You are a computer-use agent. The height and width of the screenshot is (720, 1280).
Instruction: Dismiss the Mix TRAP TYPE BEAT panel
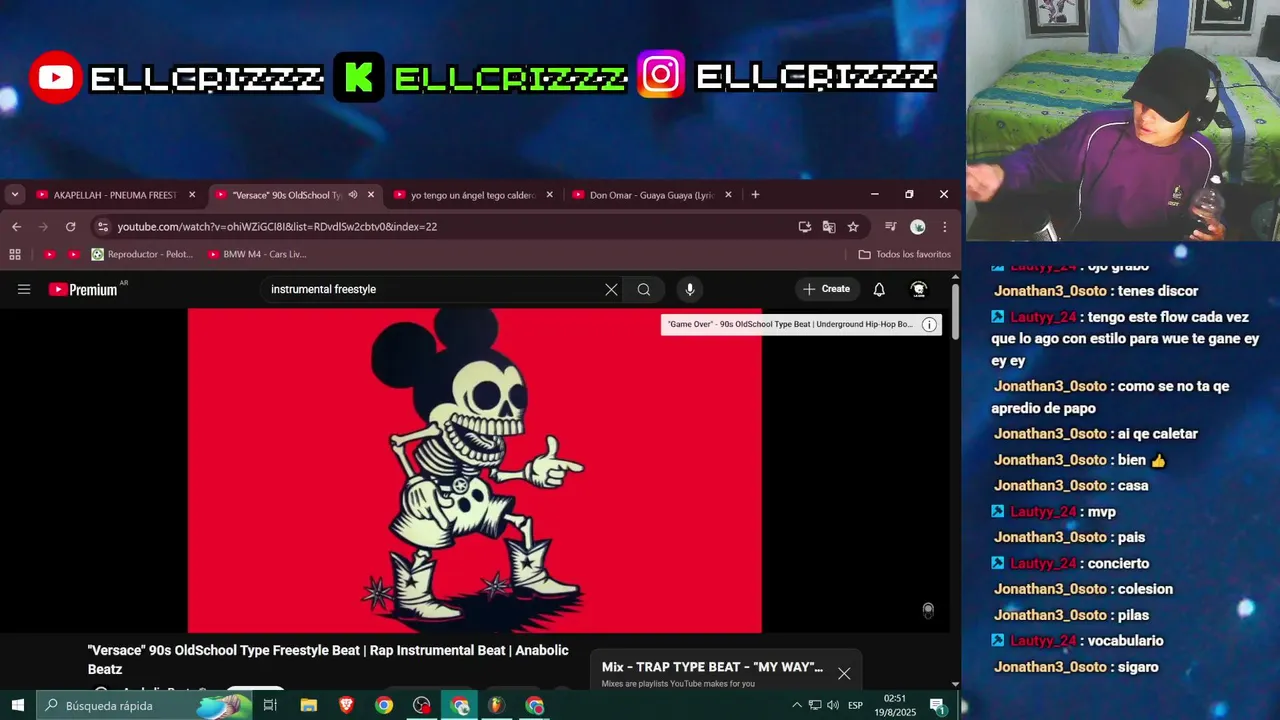844,673
